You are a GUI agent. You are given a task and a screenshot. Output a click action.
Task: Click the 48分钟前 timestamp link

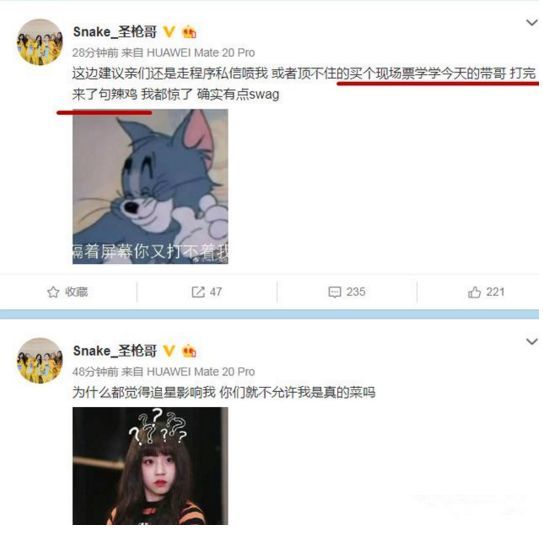[x=95, y=372]
